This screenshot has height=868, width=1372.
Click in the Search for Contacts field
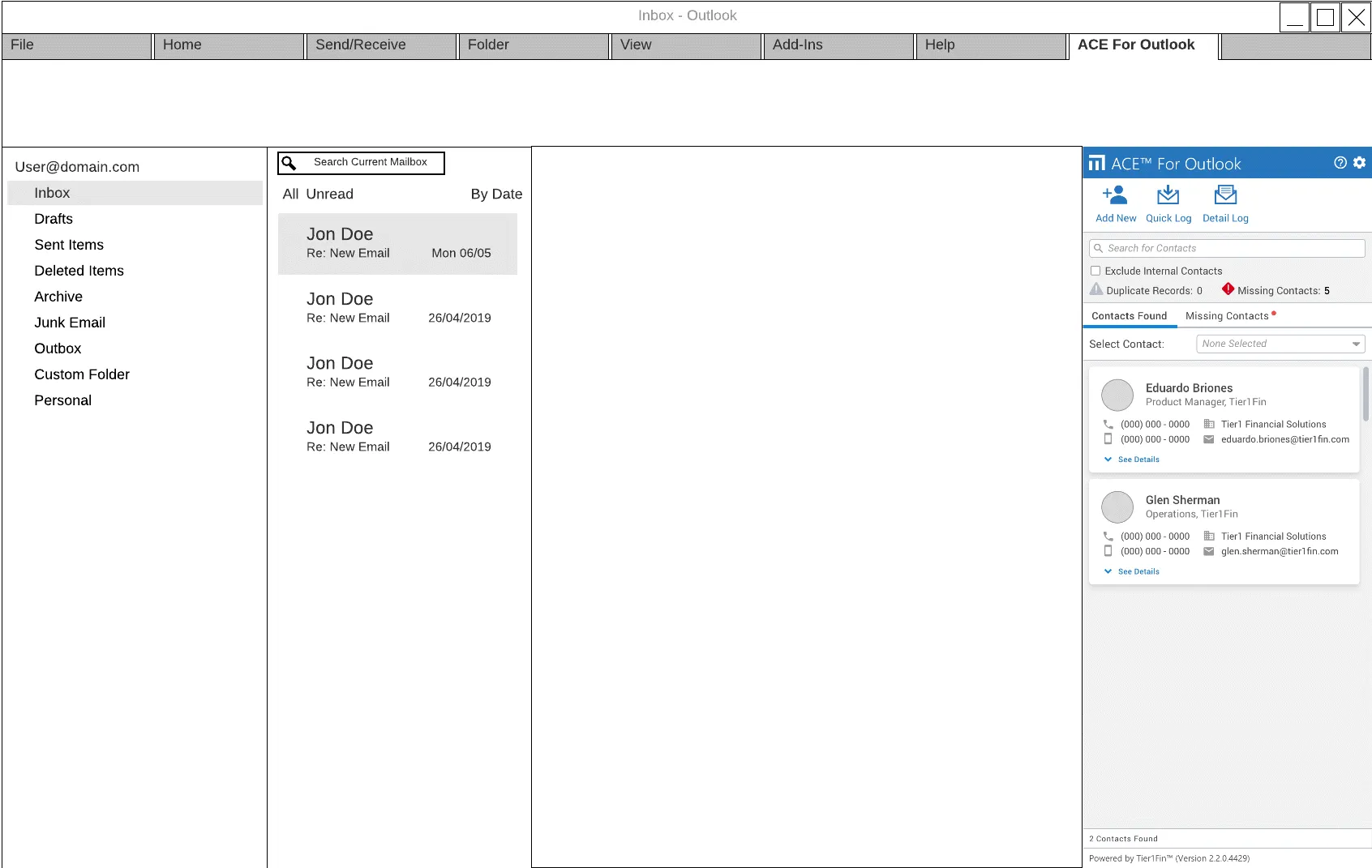coord(1227,248)
